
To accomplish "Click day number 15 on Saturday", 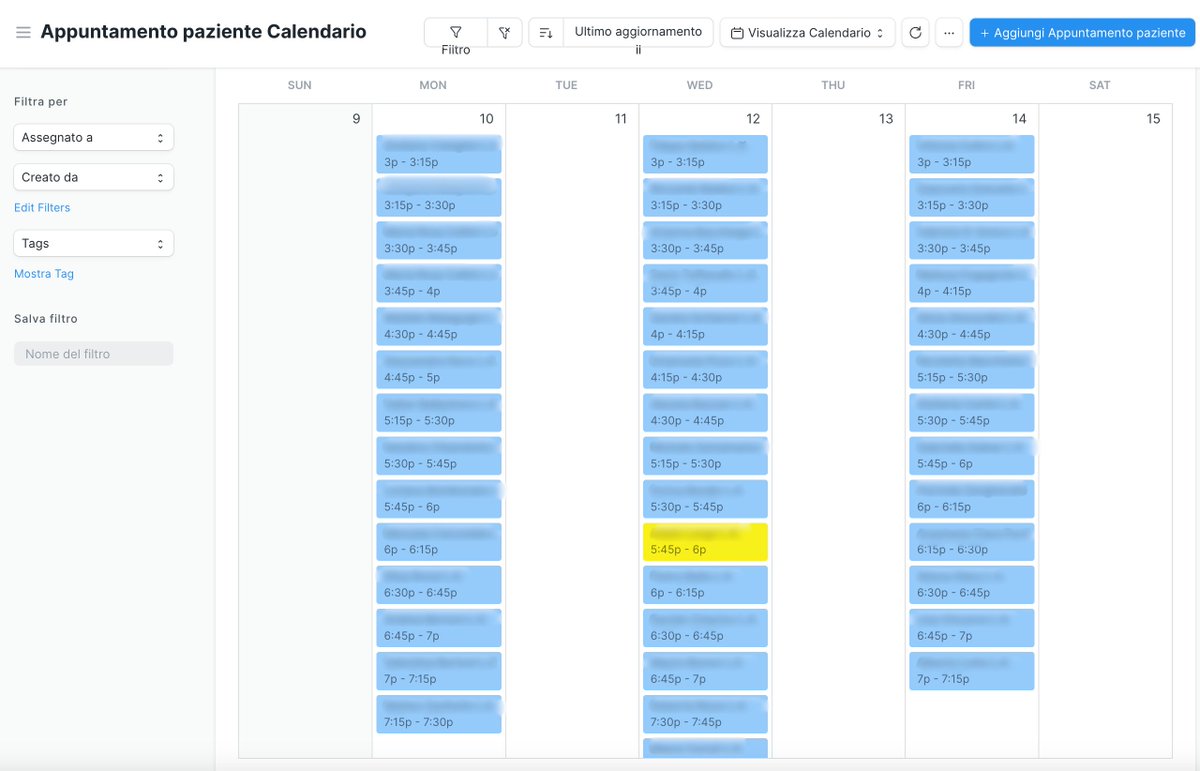I will 1153,119.
